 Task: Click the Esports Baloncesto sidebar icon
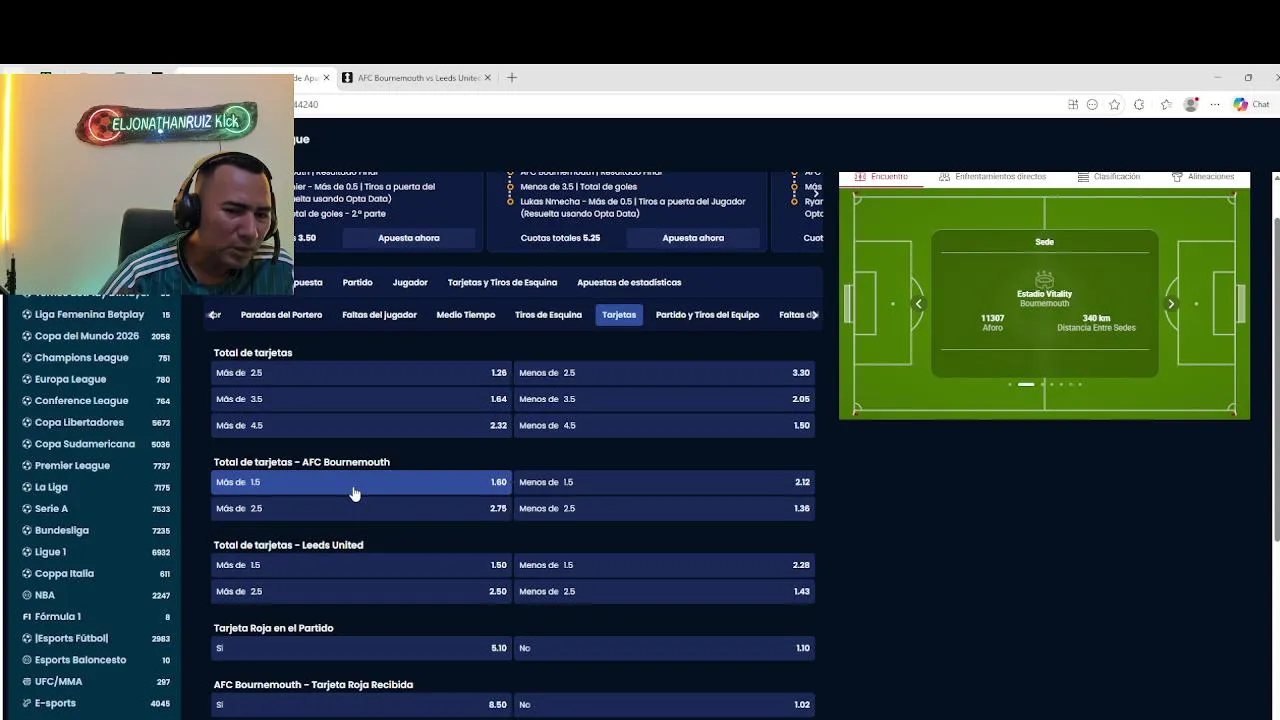click(27, 660)
